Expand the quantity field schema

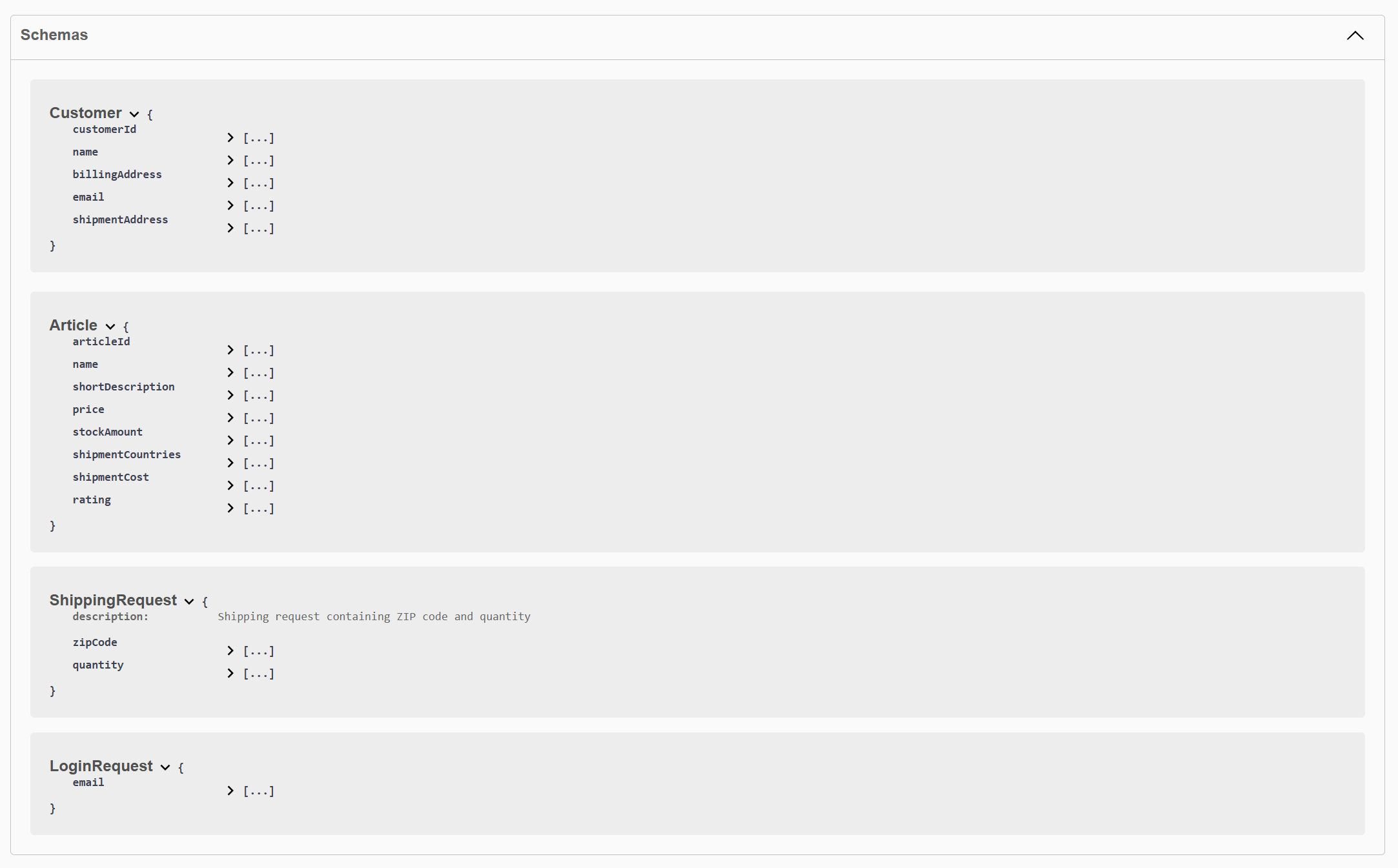click(x=230, y=674)
